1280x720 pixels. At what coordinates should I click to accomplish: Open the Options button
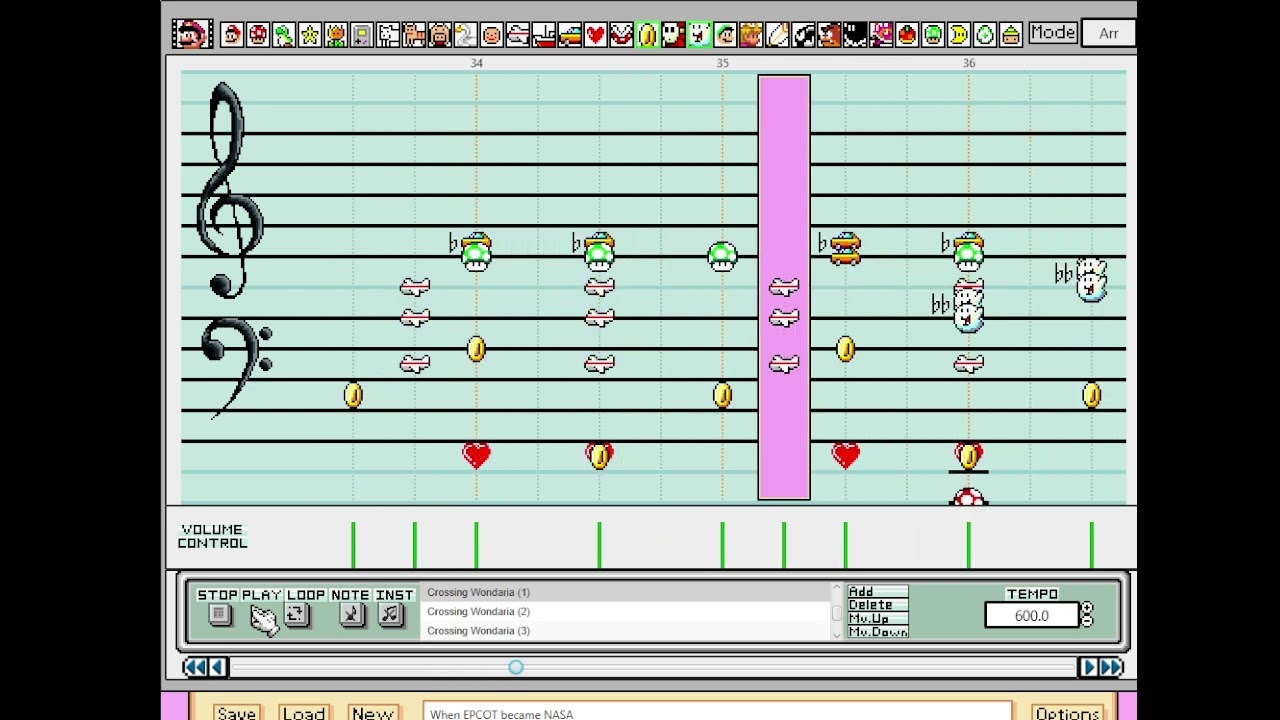point(1067,712)
